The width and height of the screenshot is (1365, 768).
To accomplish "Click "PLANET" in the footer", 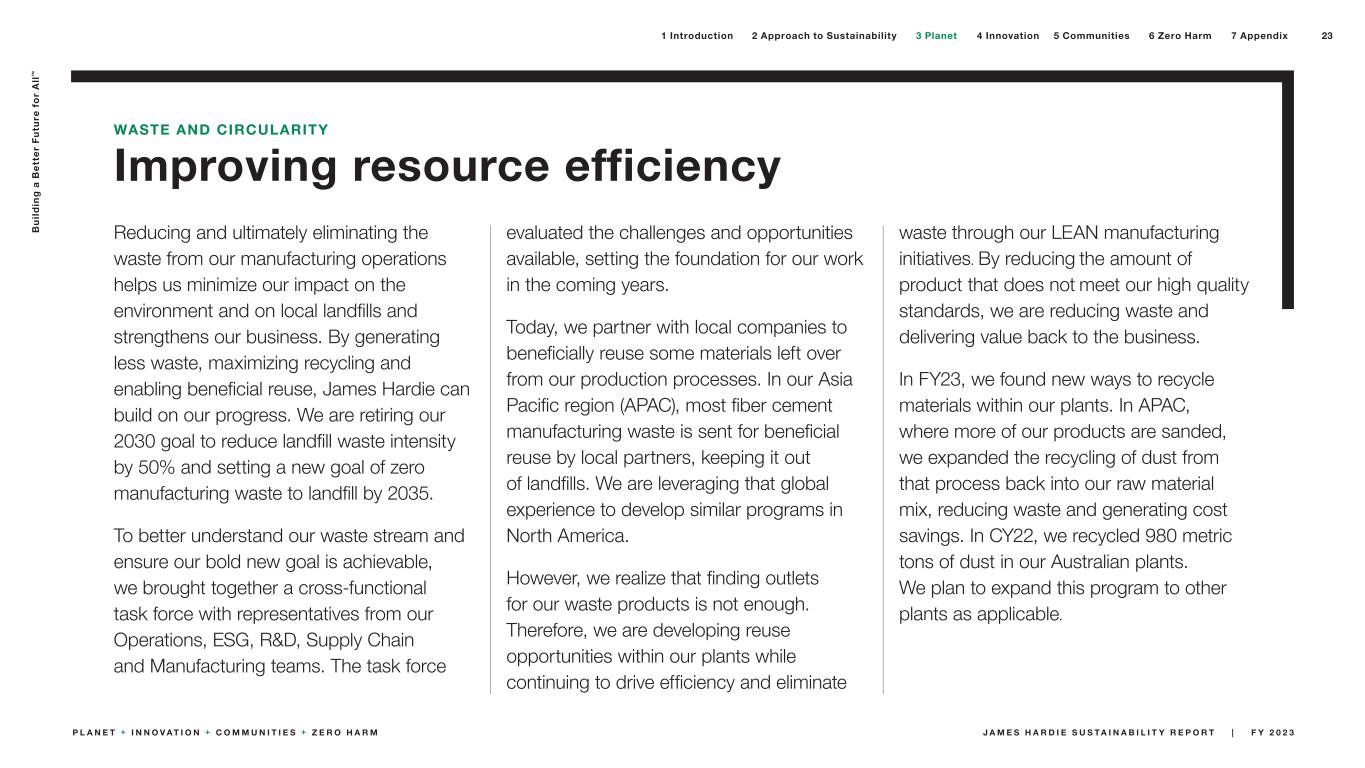I will (93, 733).
